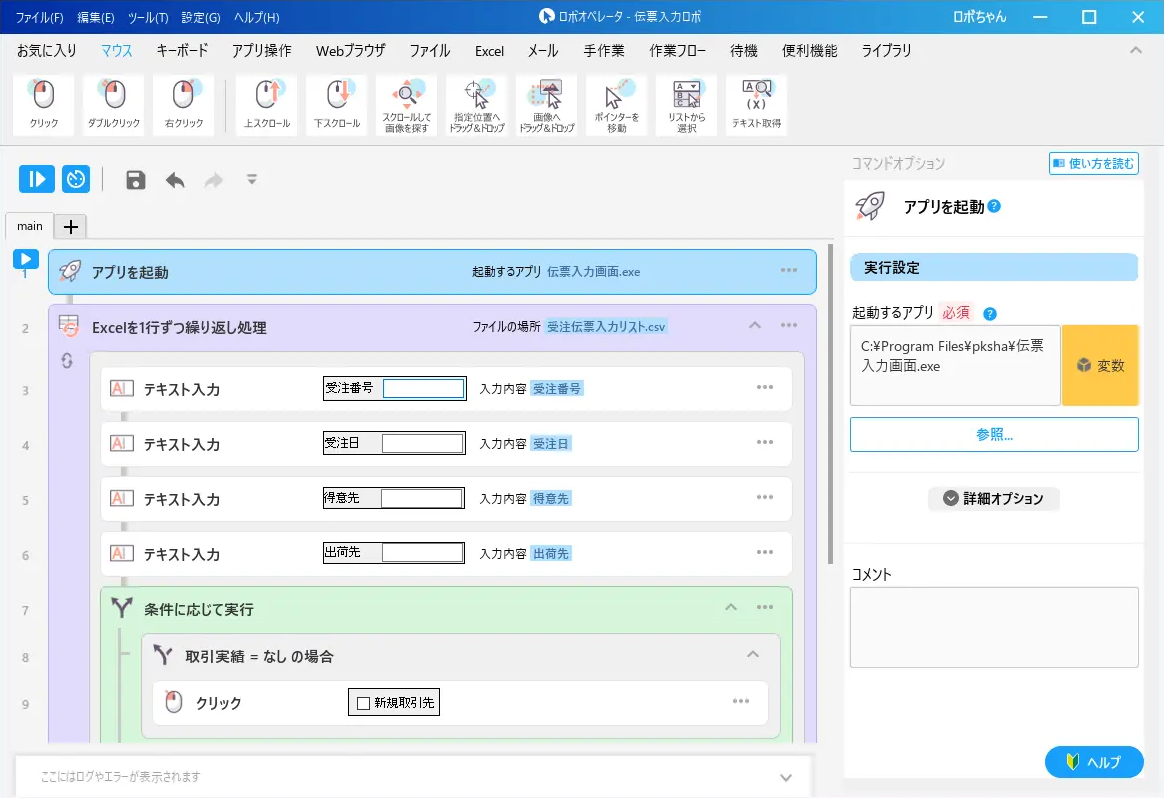Click the コメント text area
The height and width of the screenshot is (798, 1164).
pos(994,627)
